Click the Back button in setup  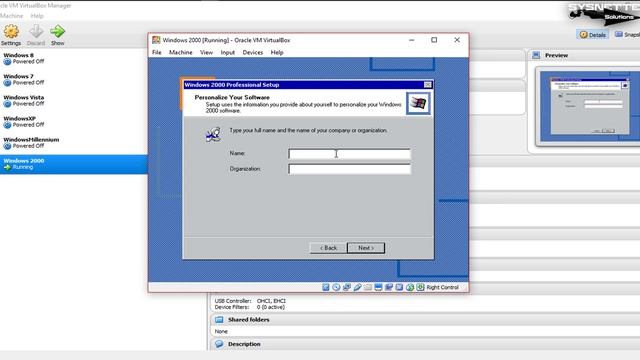328,248
